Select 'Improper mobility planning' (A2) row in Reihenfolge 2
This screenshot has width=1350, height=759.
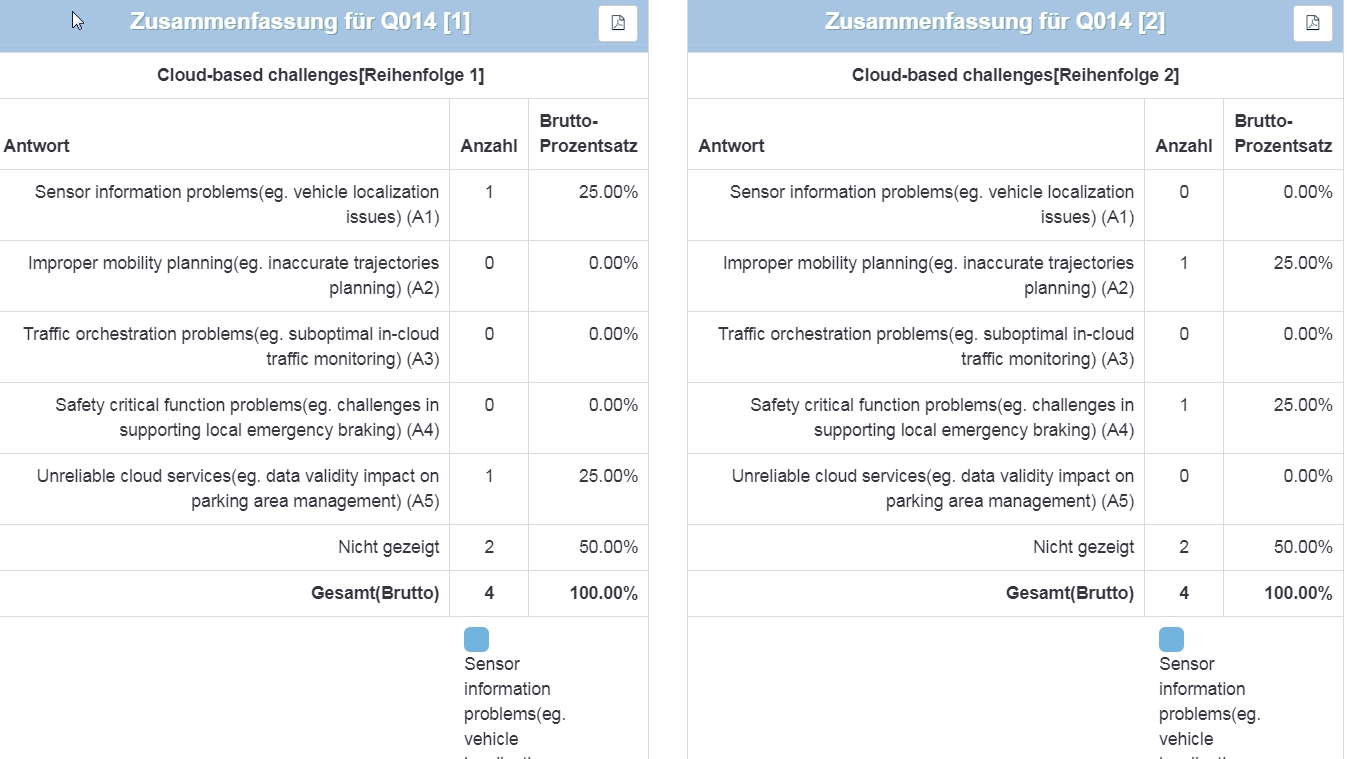coord(928,275)
